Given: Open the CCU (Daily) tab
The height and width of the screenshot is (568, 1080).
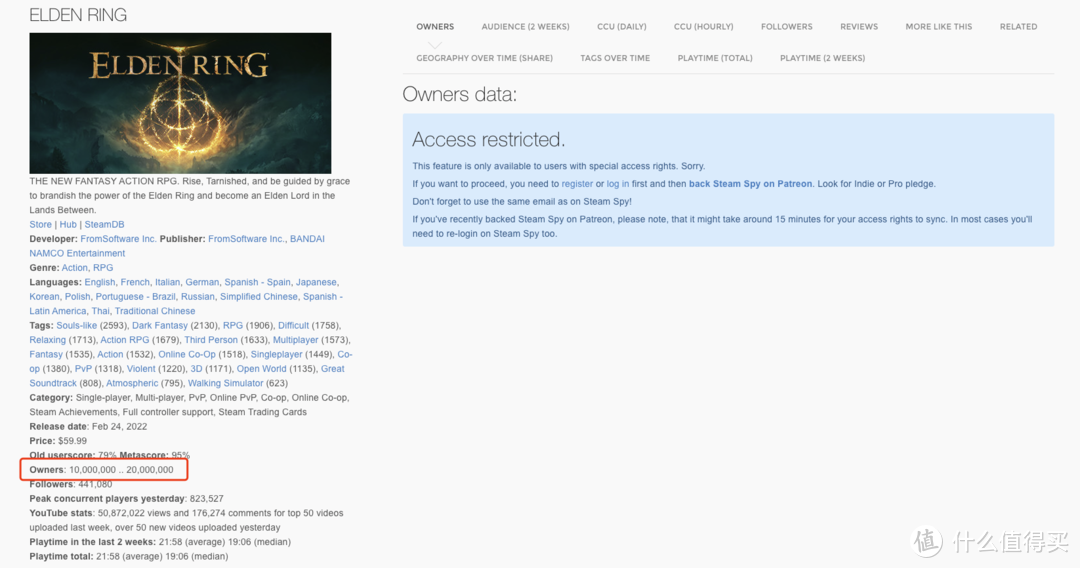Looking at the screenshot, I should click(621, 27).
